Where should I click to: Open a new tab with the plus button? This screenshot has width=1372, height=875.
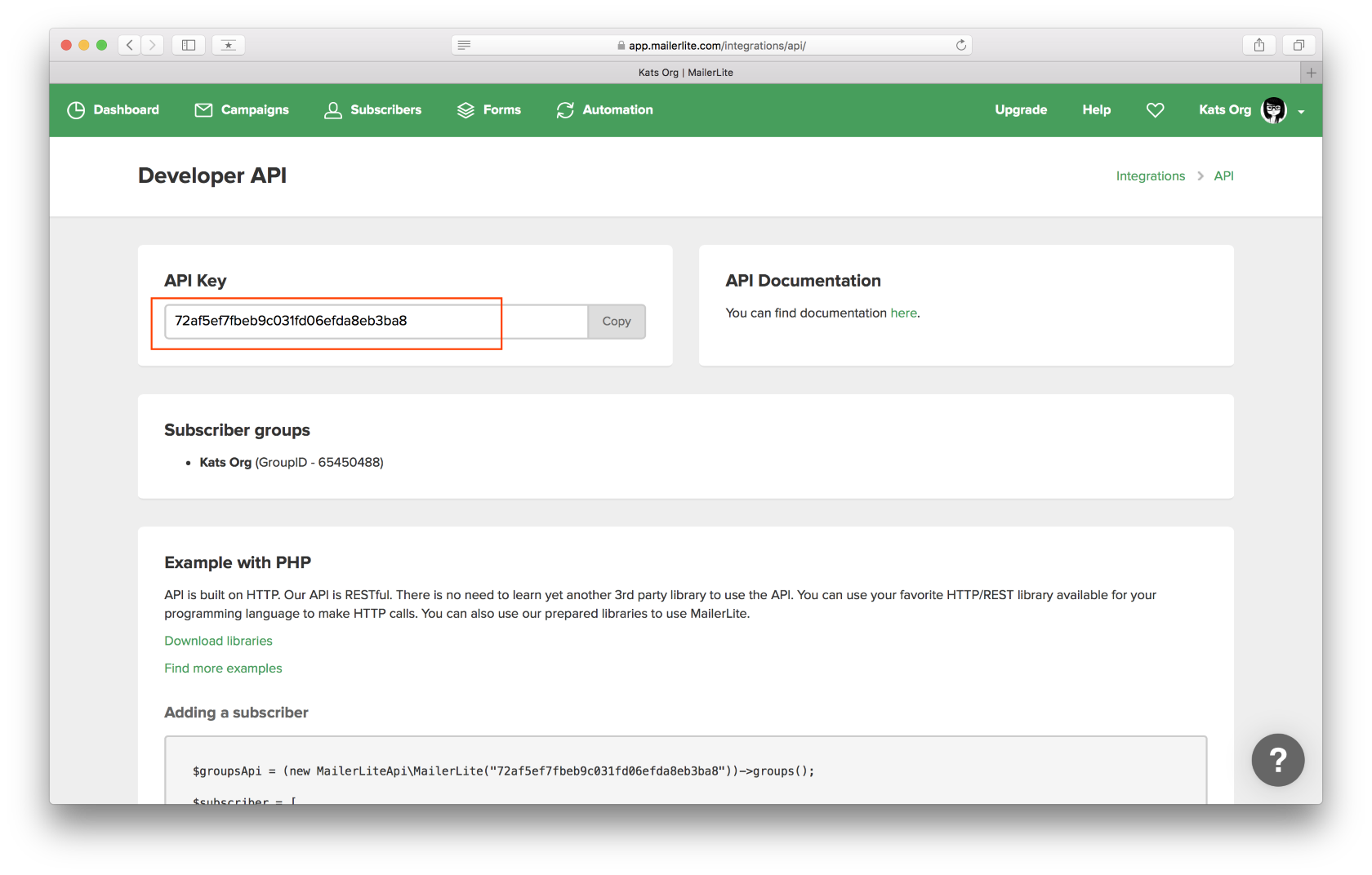(x=1311, y=73)
